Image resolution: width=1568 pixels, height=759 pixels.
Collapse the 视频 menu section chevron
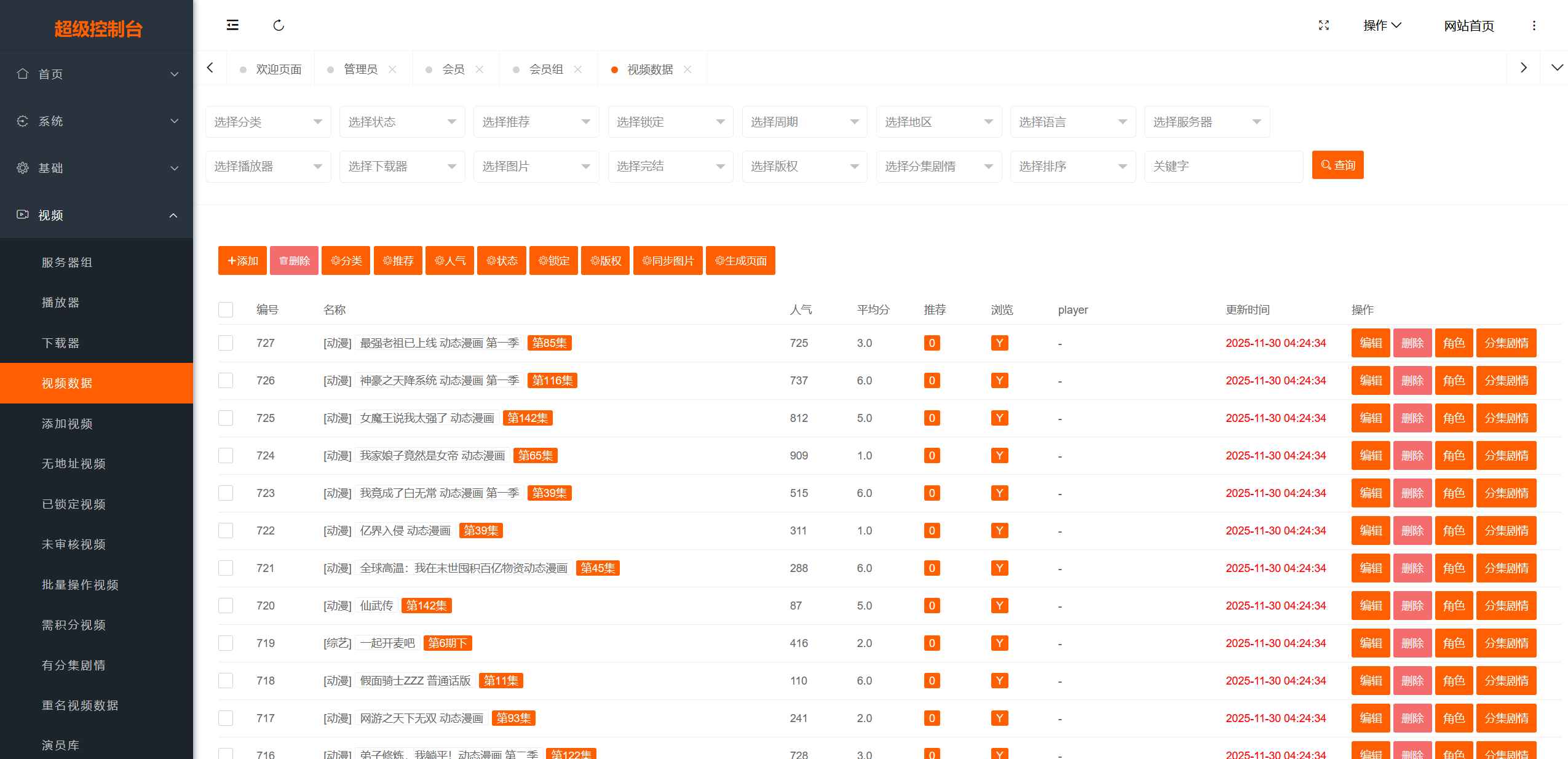click(x=173, y=215)
